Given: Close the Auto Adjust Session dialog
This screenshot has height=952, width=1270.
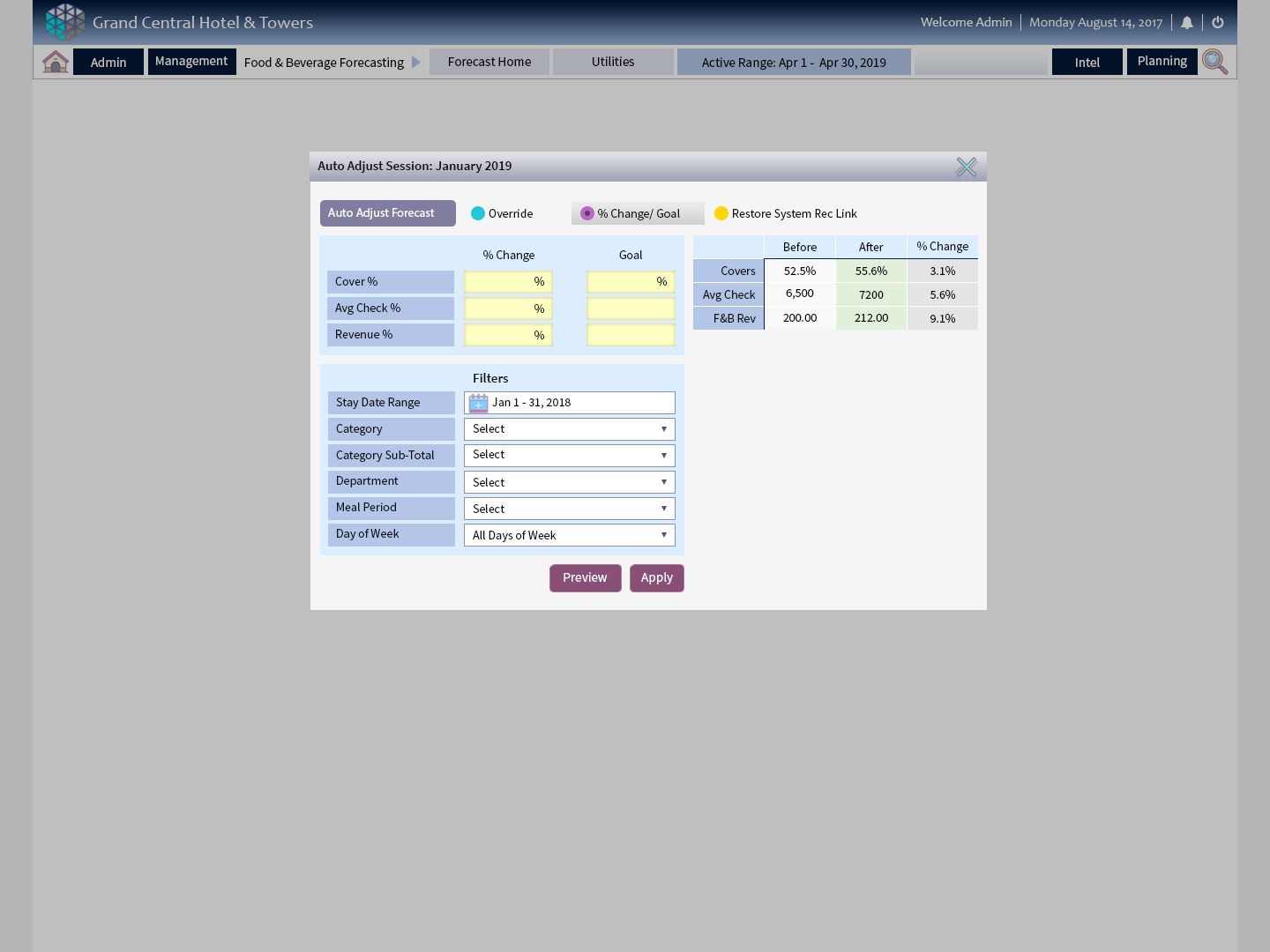Looking at the screenshot, I should tap(966, 167).
